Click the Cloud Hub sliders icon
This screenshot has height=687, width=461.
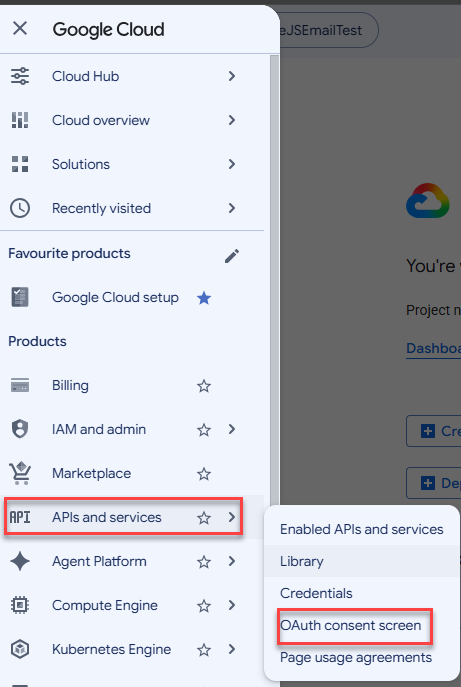tap(20, 76)
